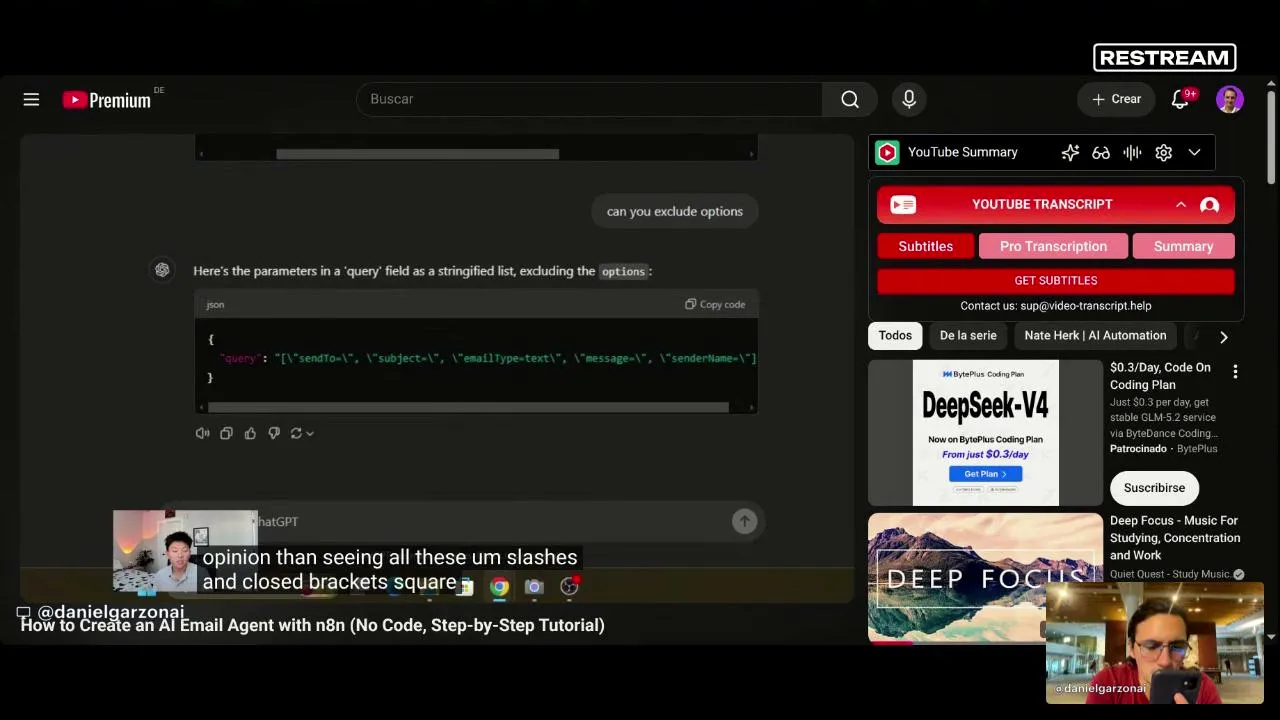The image size is (1280, 720).
Task: Click the upper code block horizontal scrollbar
Action: (x=417, y=154)
